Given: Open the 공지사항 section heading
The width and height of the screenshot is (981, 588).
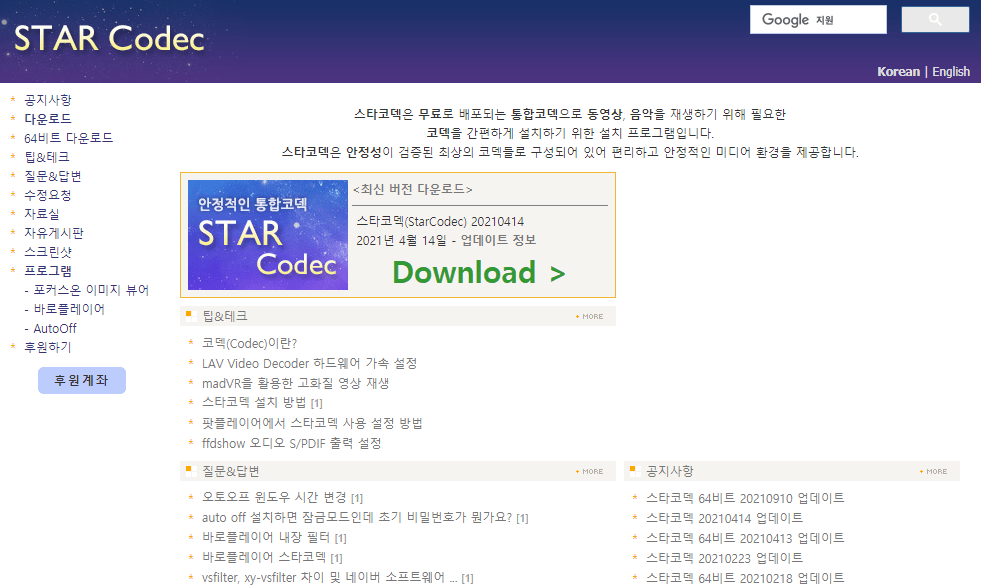Looking at the screenshot, I should tap(669, 472).
